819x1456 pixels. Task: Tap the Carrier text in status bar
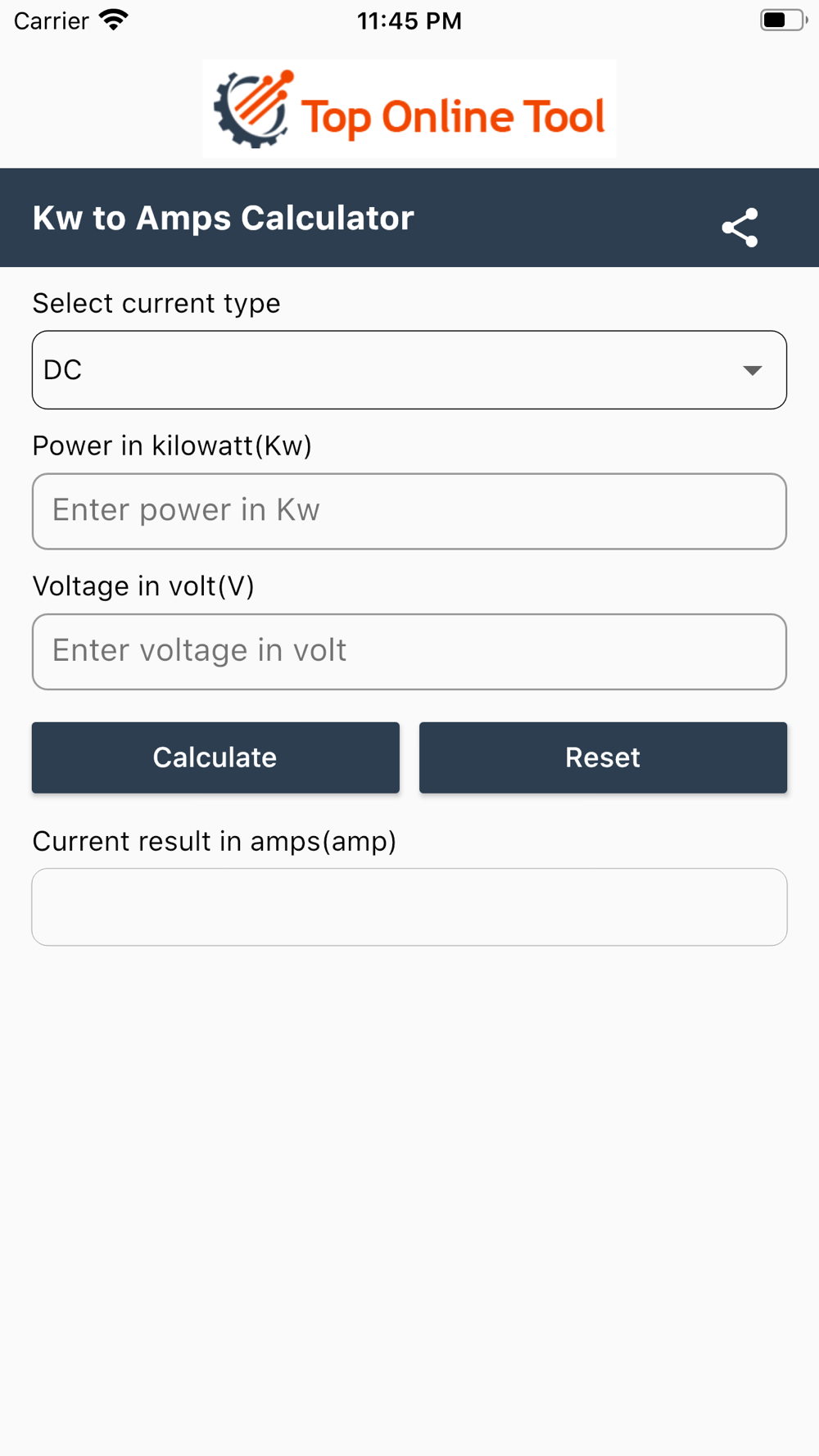pyautogui.click(x=51, y=20)
